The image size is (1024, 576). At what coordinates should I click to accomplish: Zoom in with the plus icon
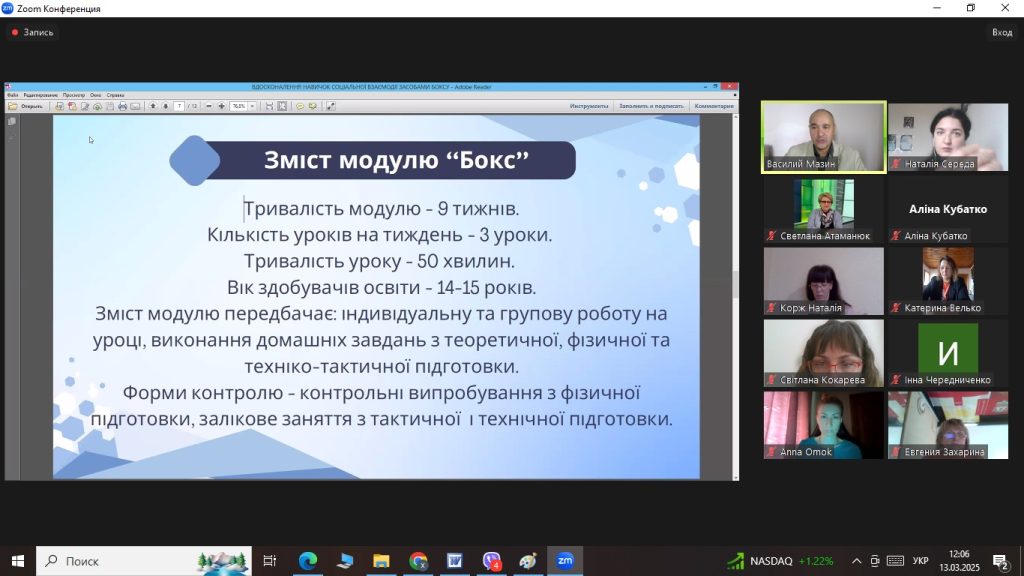221,106
